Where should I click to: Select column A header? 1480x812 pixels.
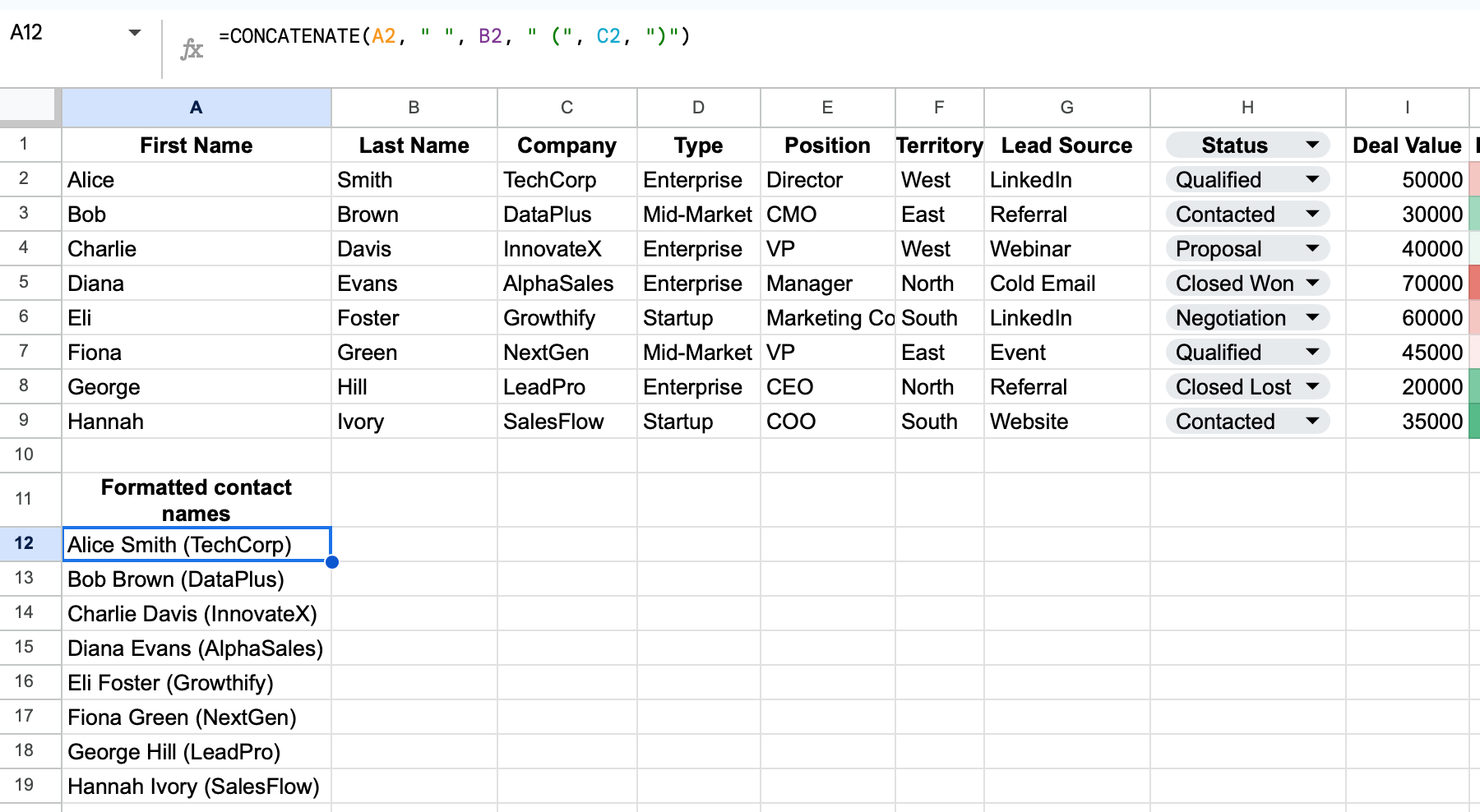click(x=196, y=108)
